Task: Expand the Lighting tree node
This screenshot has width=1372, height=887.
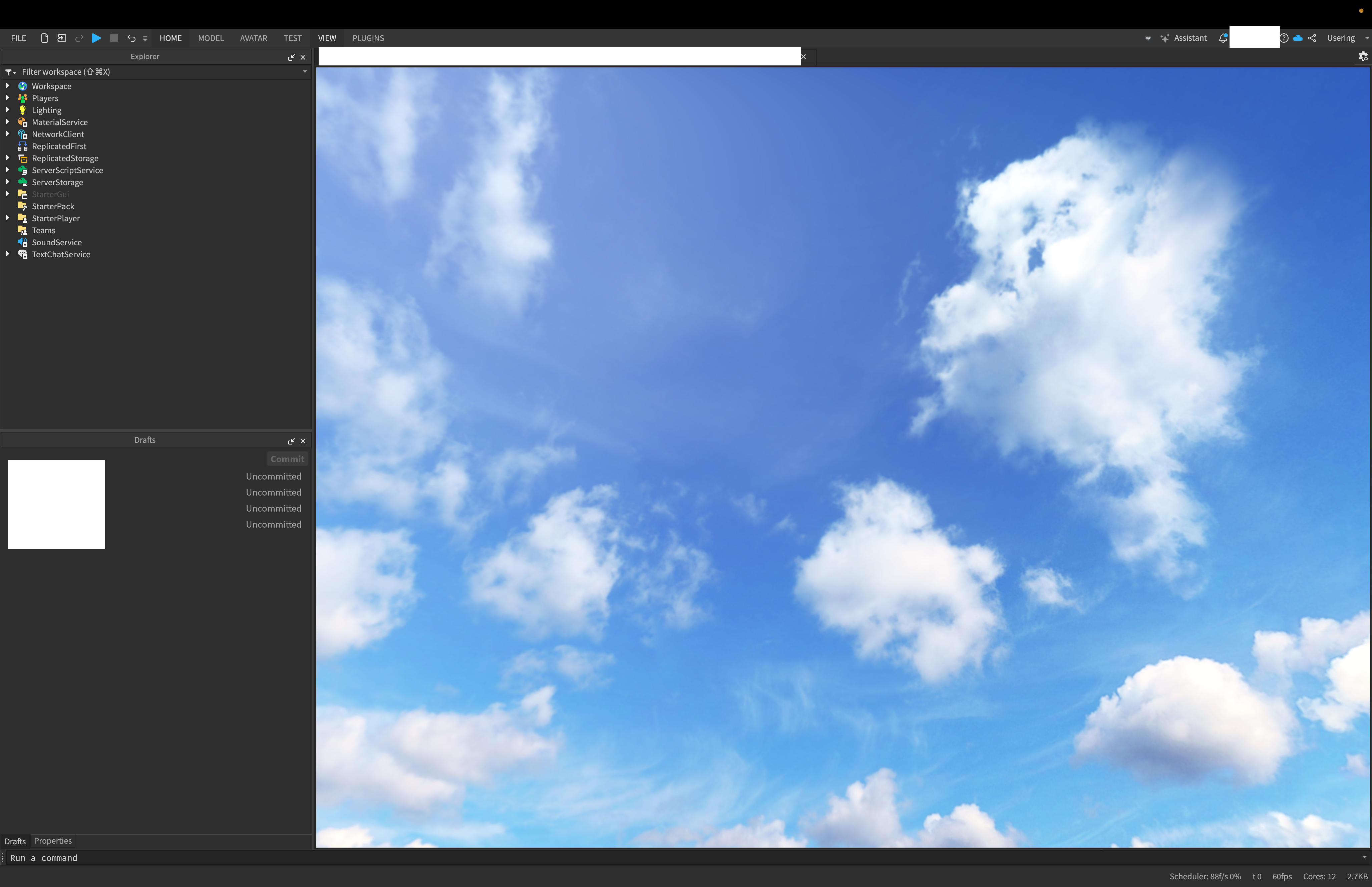Action: 7,110
